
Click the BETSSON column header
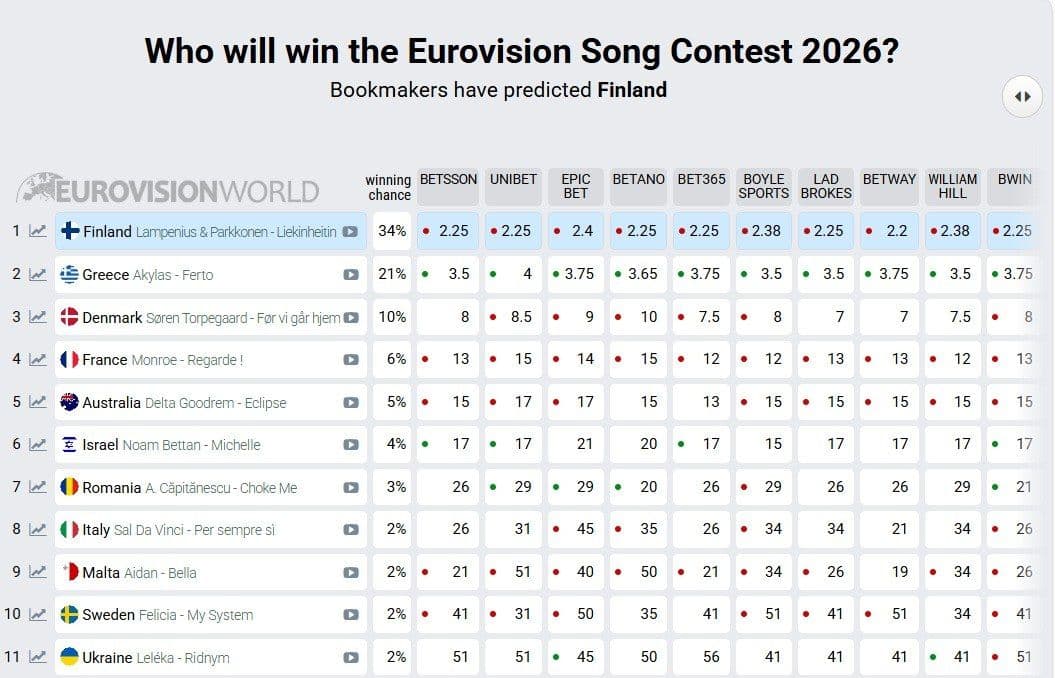(x=448, y=186)
